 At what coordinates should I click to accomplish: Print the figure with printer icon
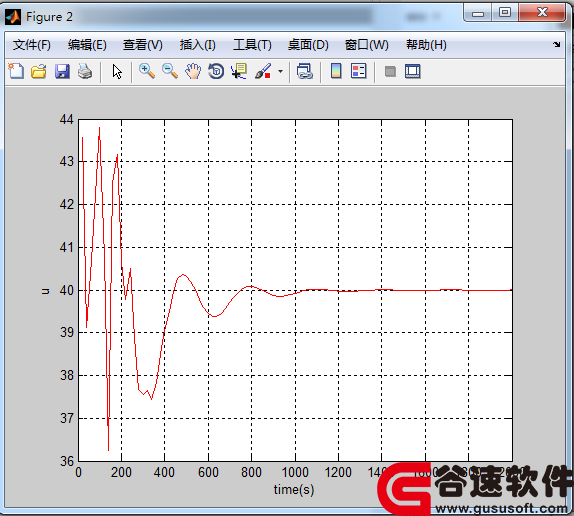[85, 71]
